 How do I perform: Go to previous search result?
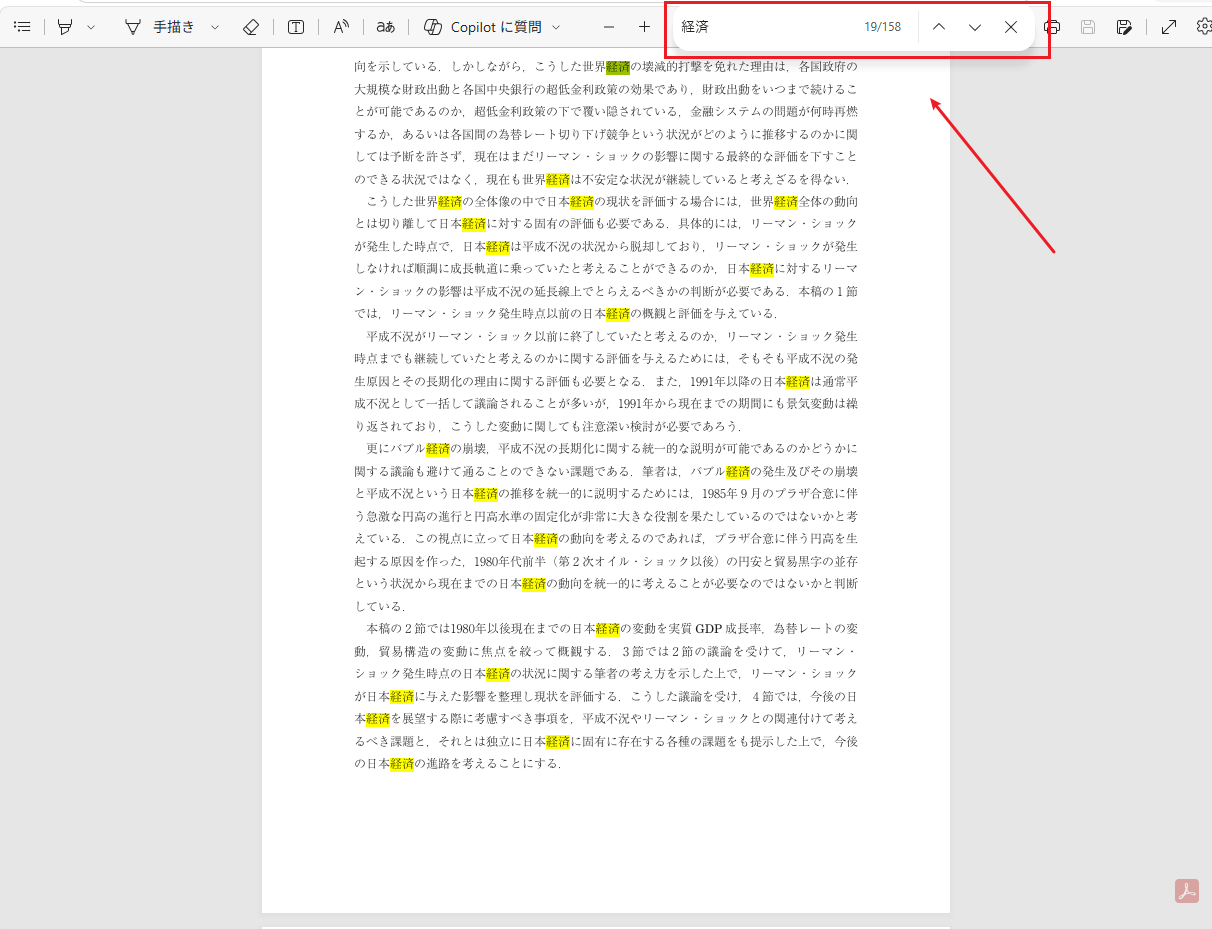[x=938, y=27]
